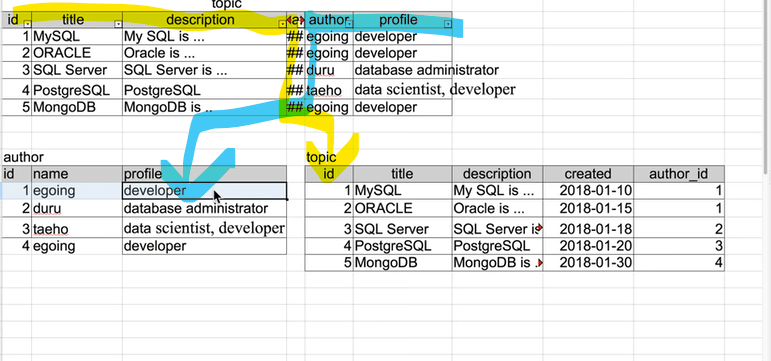Image resolution: width=771 pixels, height=361 pixels.
Task: Open the filter dropdown on the title header
Action: click(118, 23)
